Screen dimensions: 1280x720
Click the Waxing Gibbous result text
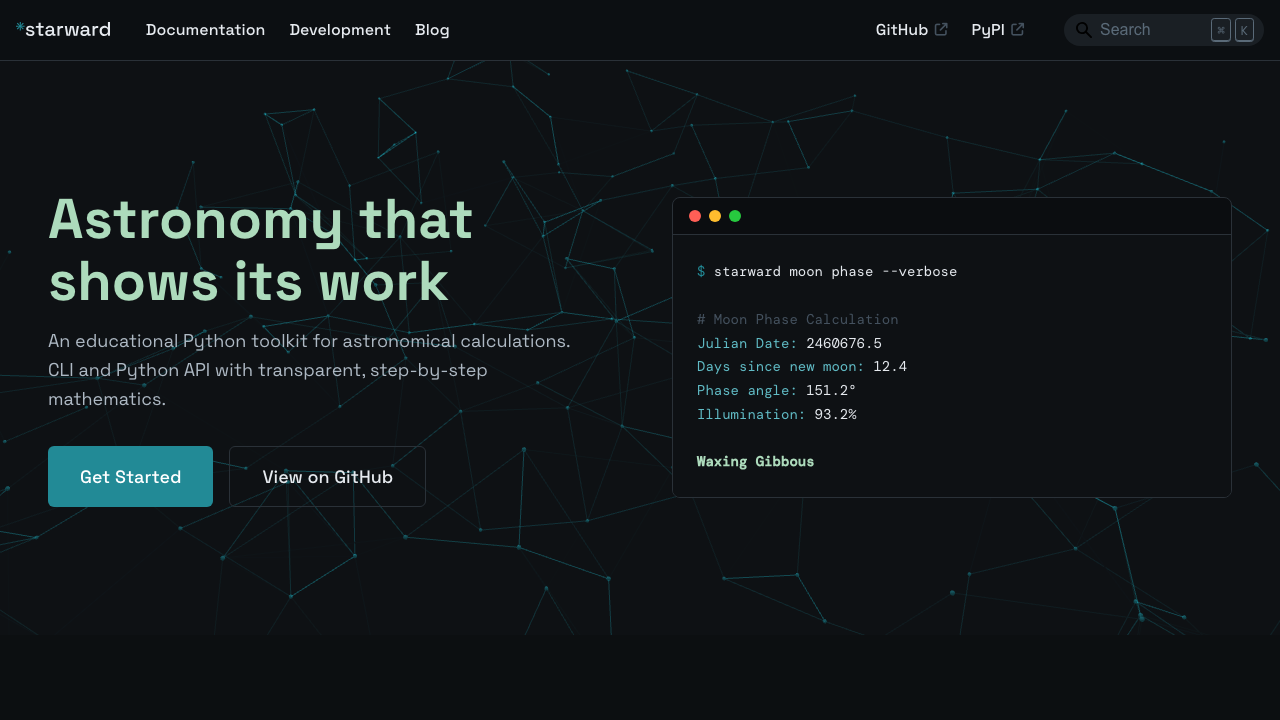[x=755, y=462]
